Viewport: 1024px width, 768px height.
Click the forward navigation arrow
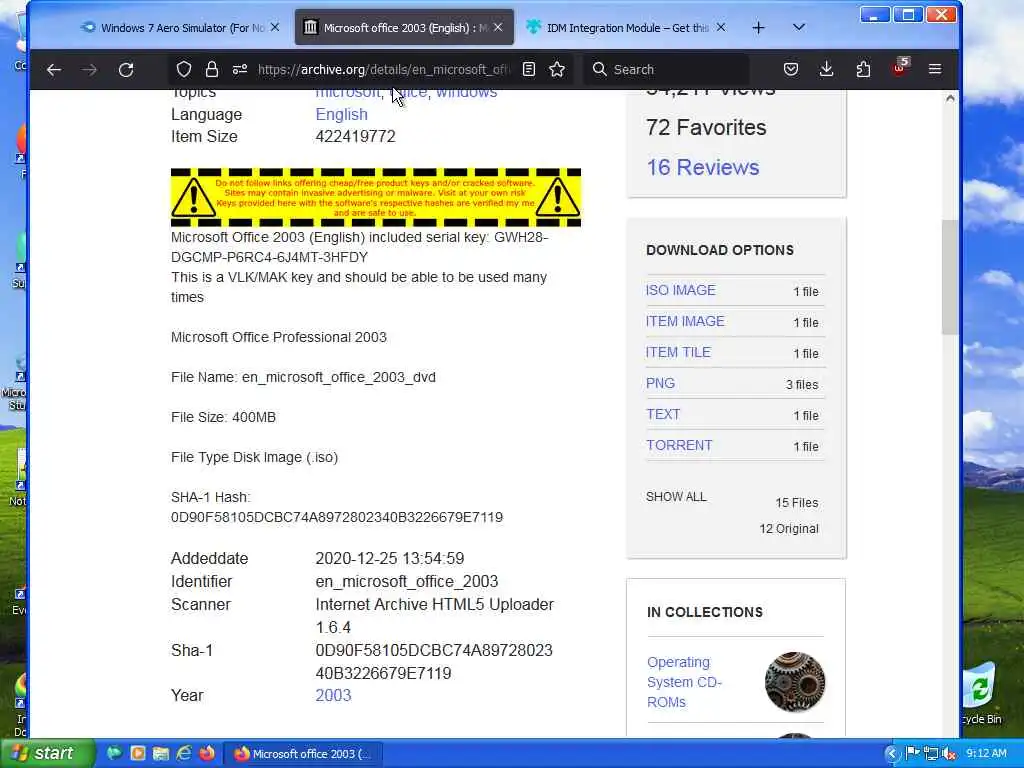89,69
